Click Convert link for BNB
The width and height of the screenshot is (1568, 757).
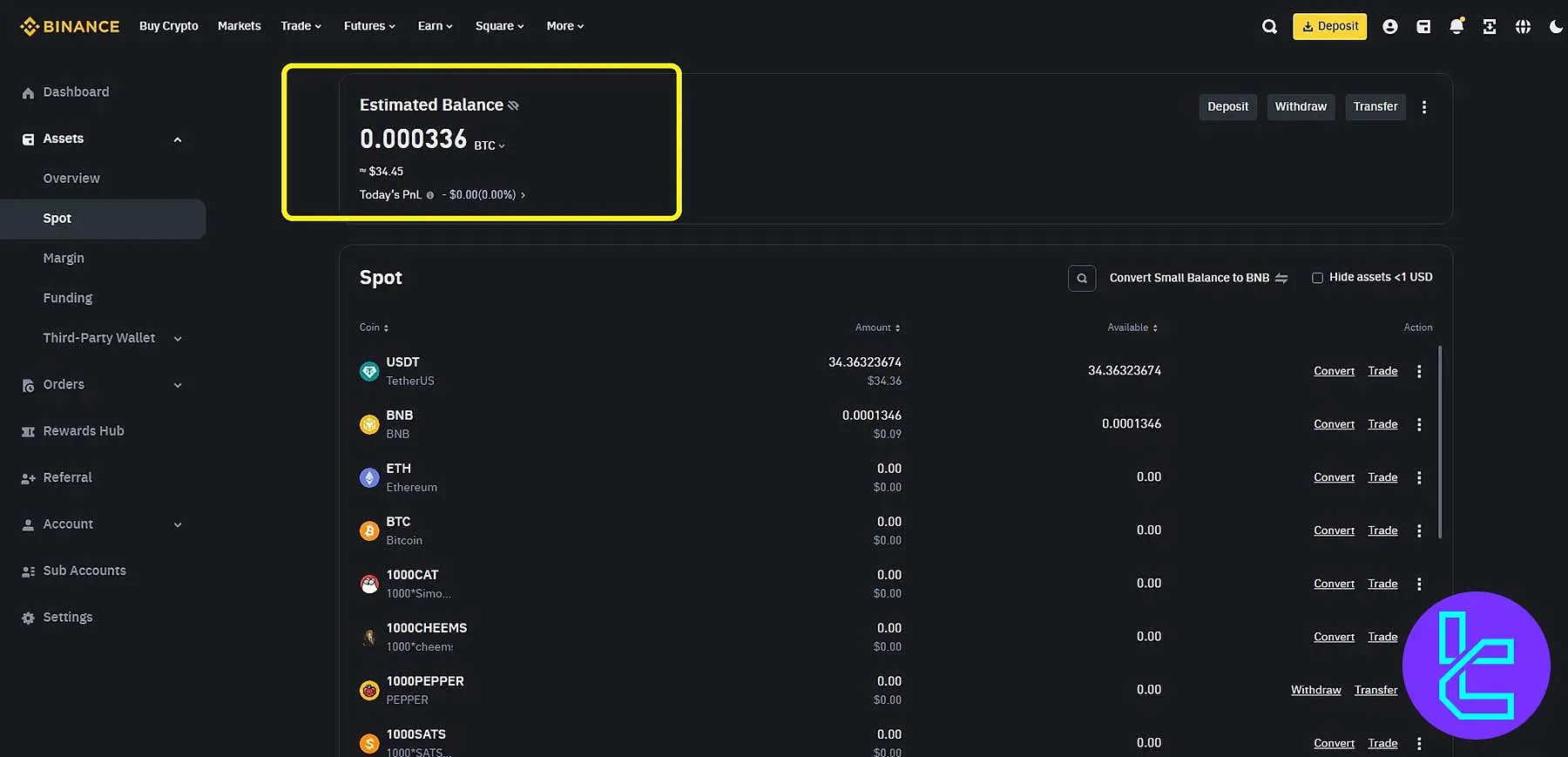[x=1333, y=424]
